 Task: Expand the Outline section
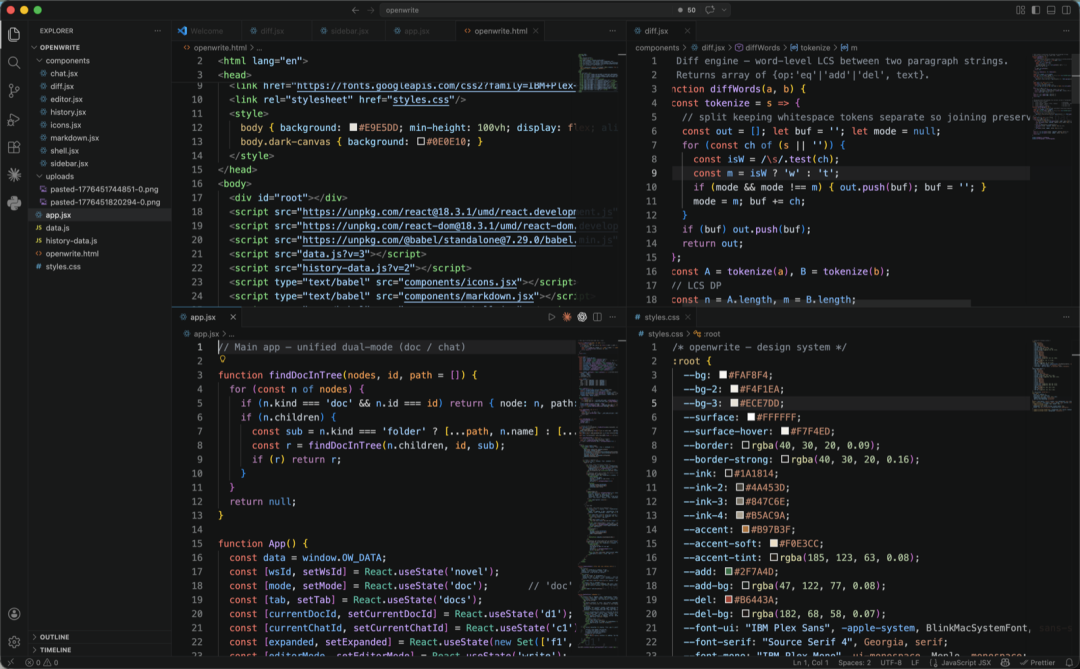[x=54, y=636]
